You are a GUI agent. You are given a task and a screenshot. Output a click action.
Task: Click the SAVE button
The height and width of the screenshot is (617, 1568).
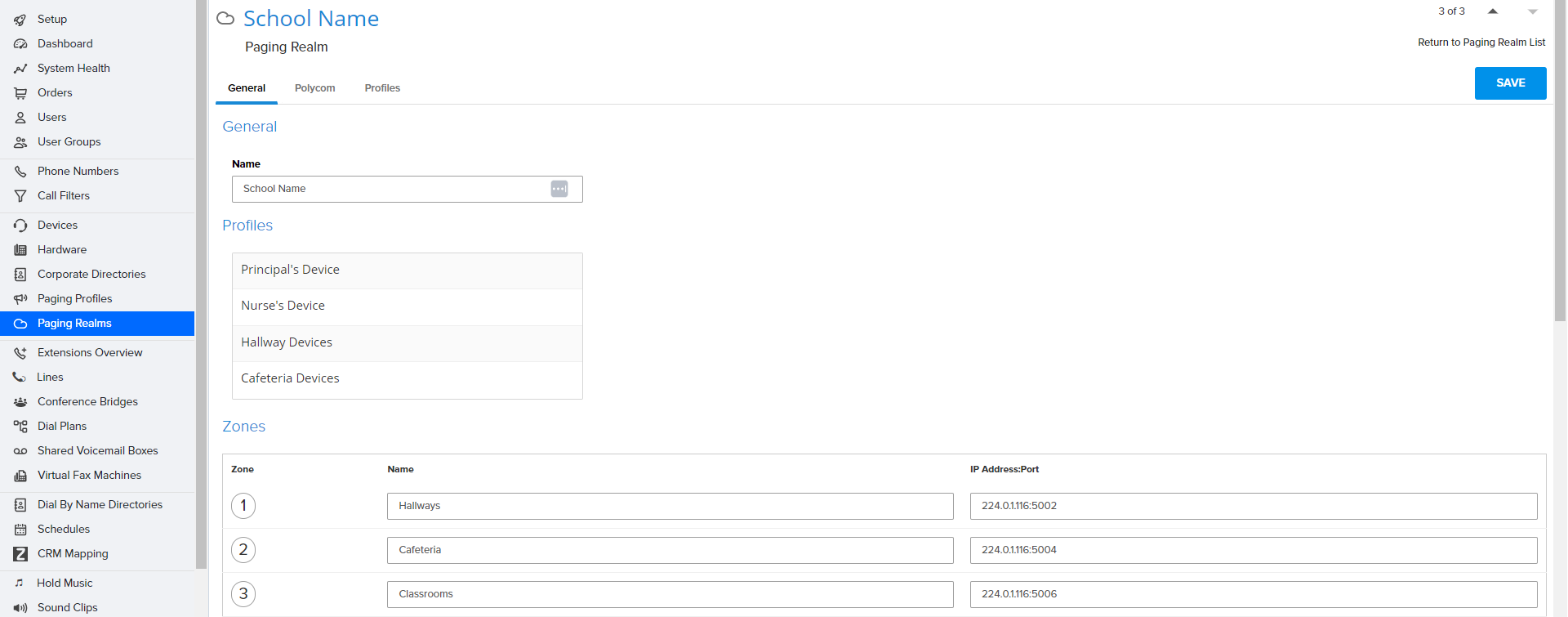(1510, 83)
